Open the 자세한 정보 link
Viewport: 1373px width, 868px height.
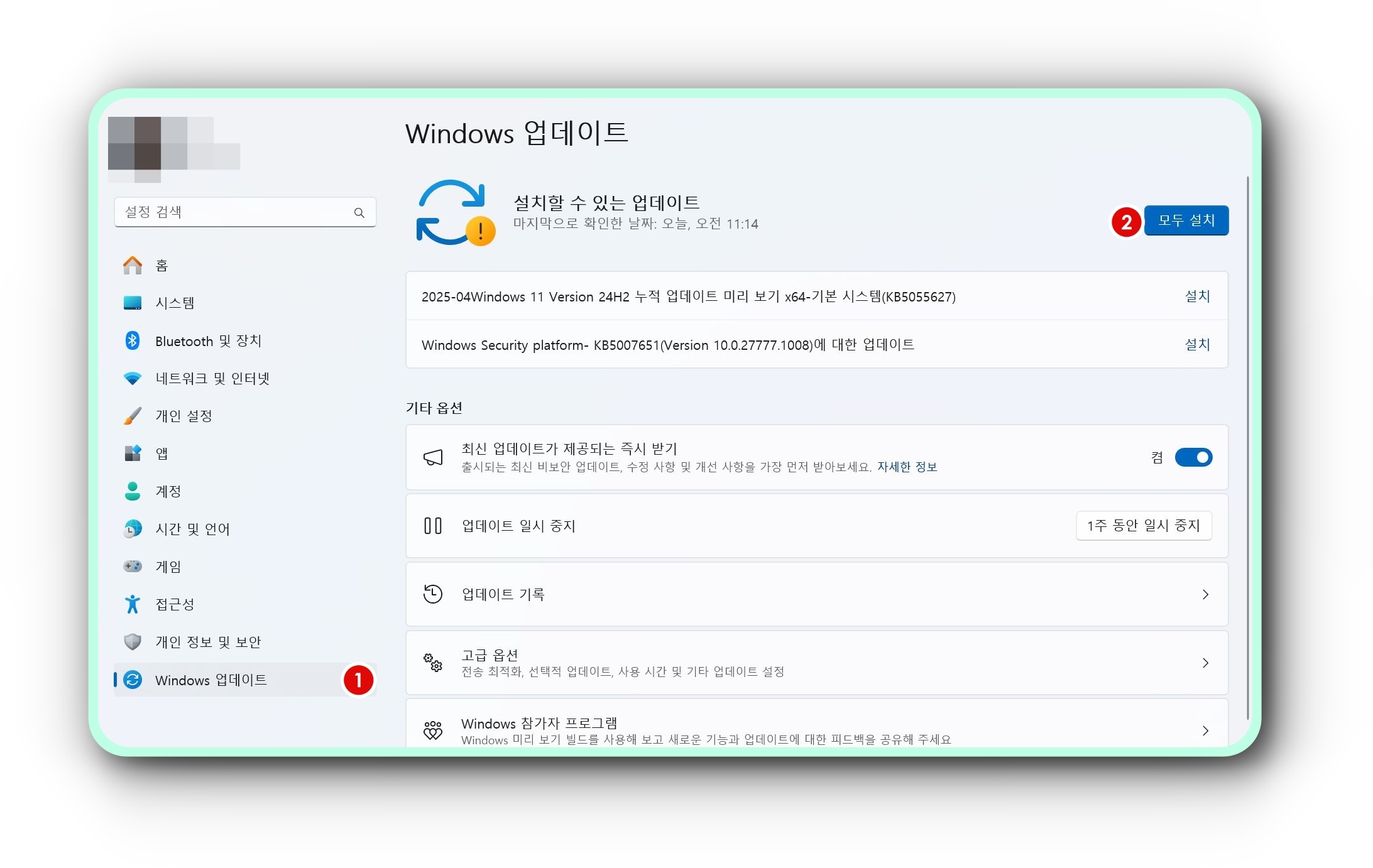[x=907, y=467]
